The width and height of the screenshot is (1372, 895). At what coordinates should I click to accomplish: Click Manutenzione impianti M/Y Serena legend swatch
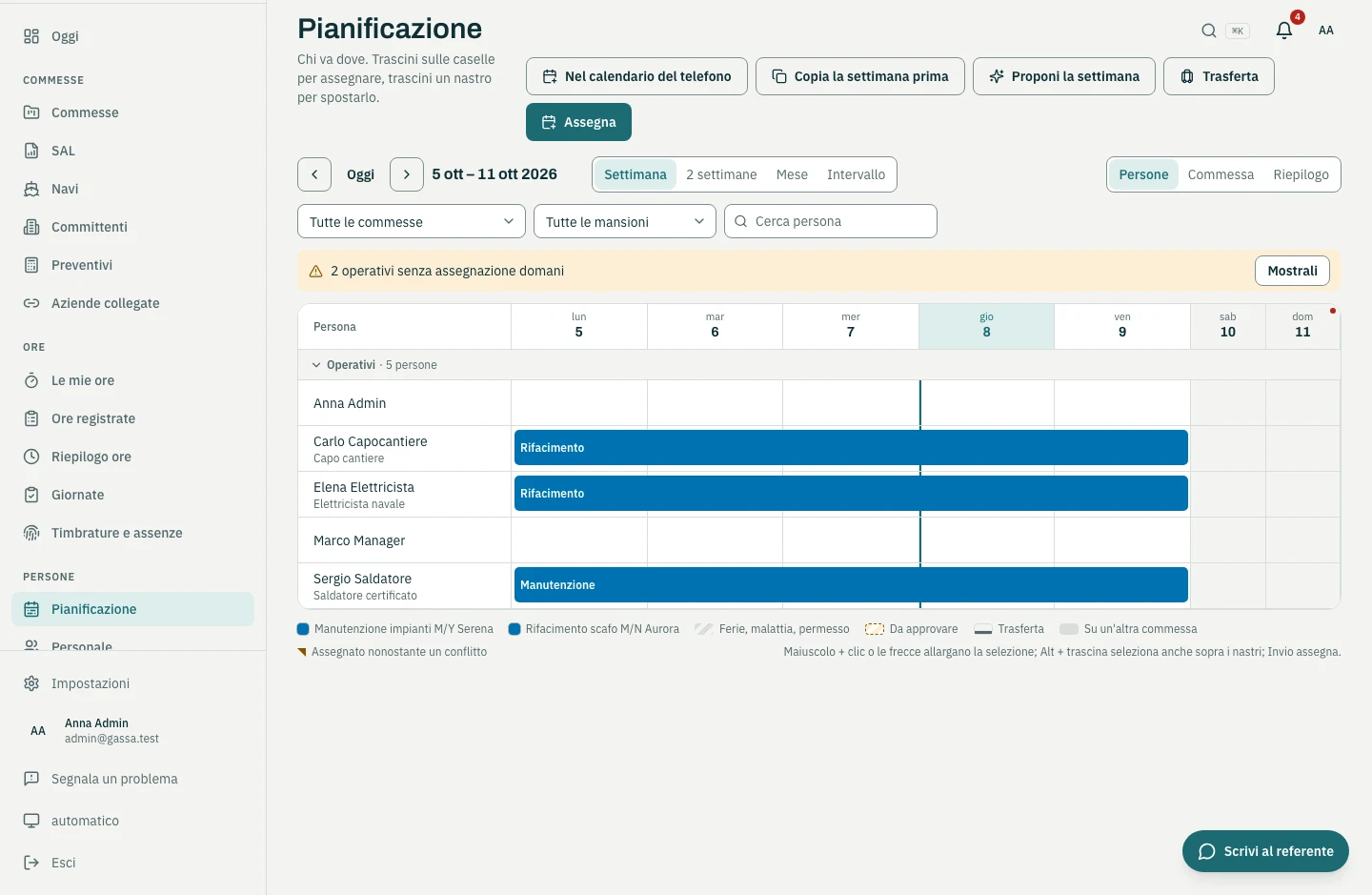click(x=303, y=629)
